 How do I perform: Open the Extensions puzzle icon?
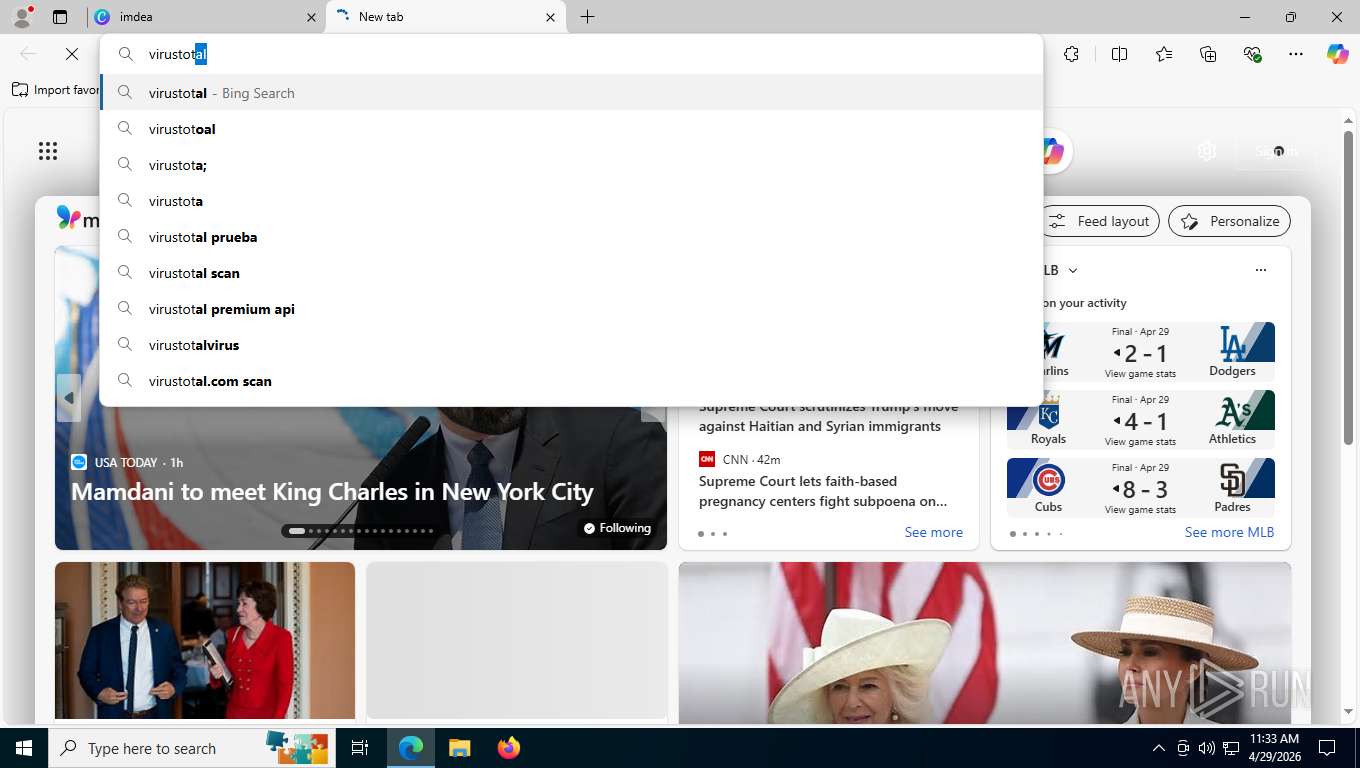(x=1071, y=54)
